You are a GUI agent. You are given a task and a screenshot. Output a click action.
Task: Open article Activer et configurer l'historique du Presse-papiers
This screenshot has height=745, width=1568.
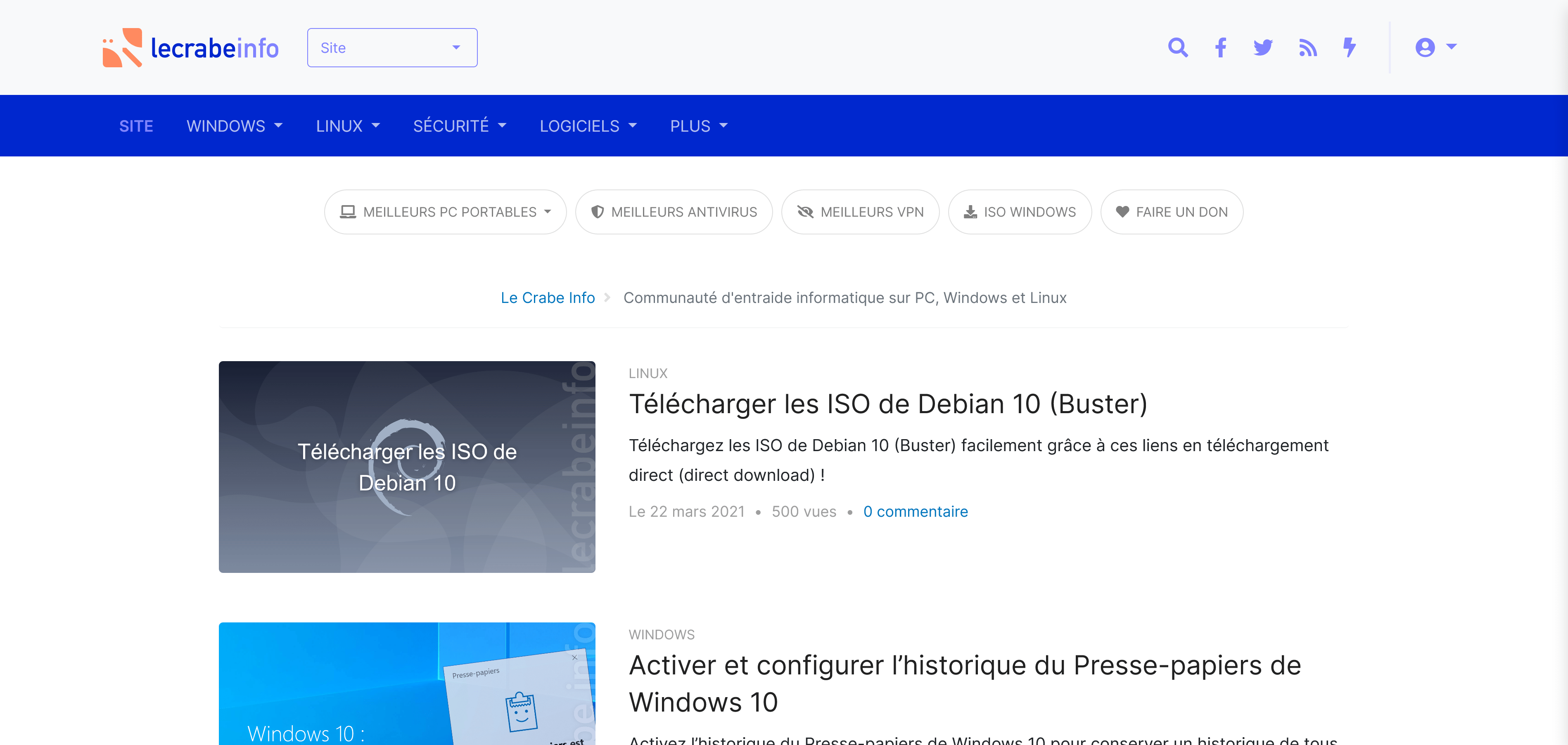965,684
